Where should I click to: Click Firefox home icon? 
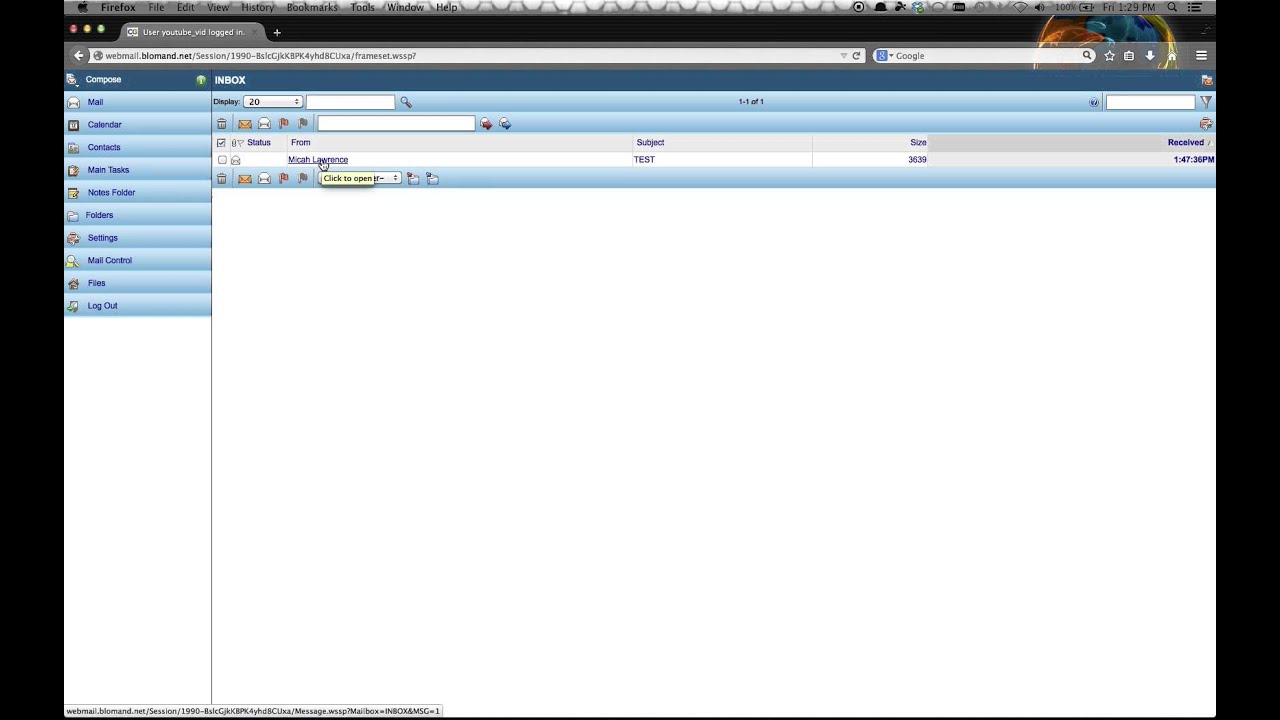(x=1172, y=56)
